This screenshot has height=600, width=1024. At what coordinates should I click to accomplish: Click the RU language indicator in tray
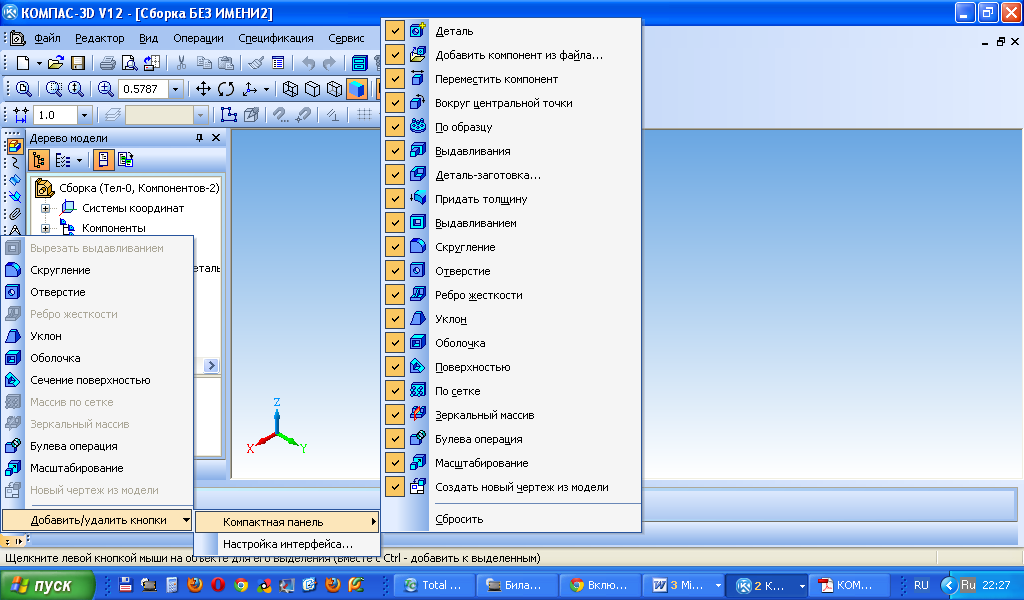[921, 585]
